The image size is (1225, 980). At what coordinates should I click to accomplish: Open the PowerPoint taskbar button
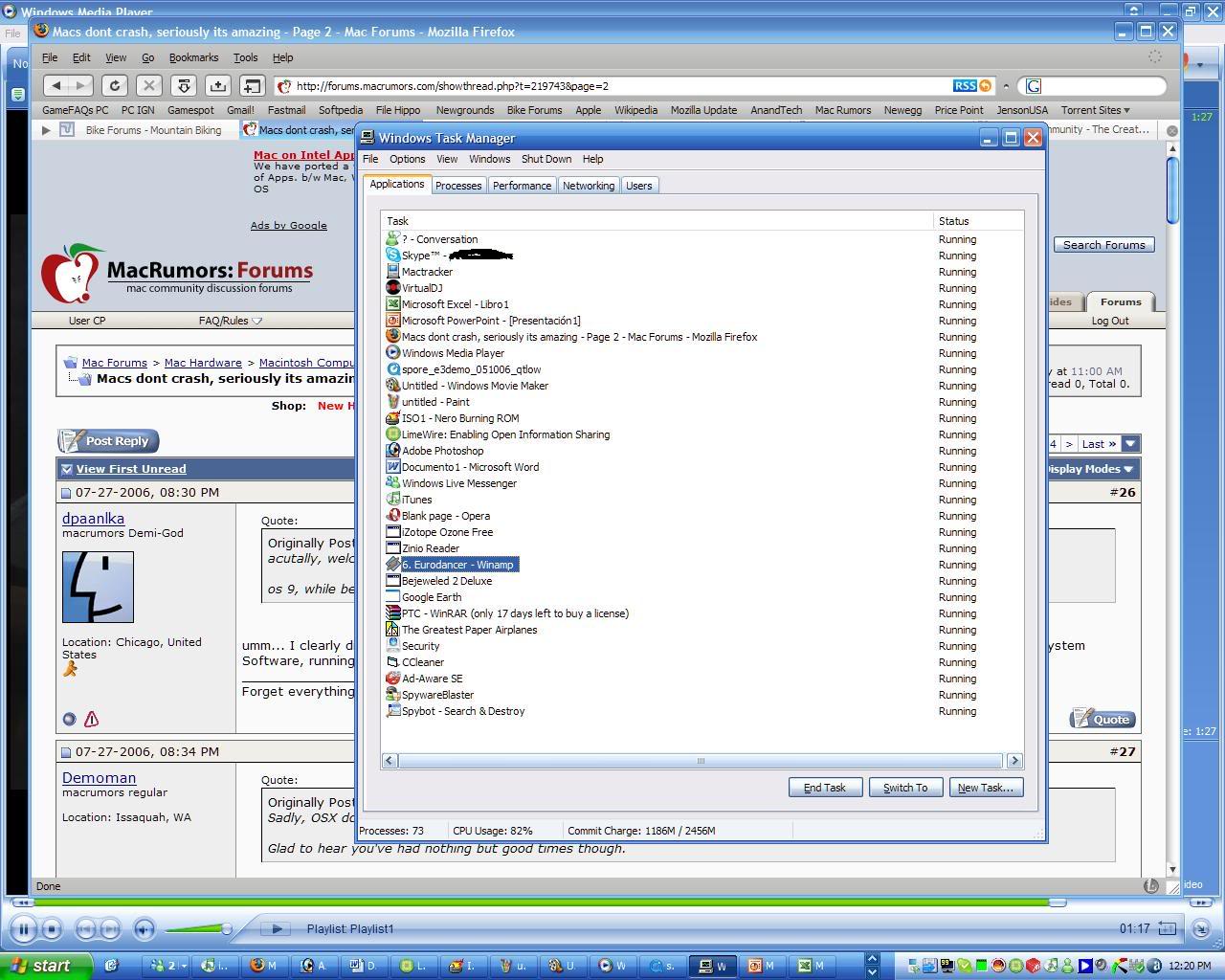pos(763,966)
